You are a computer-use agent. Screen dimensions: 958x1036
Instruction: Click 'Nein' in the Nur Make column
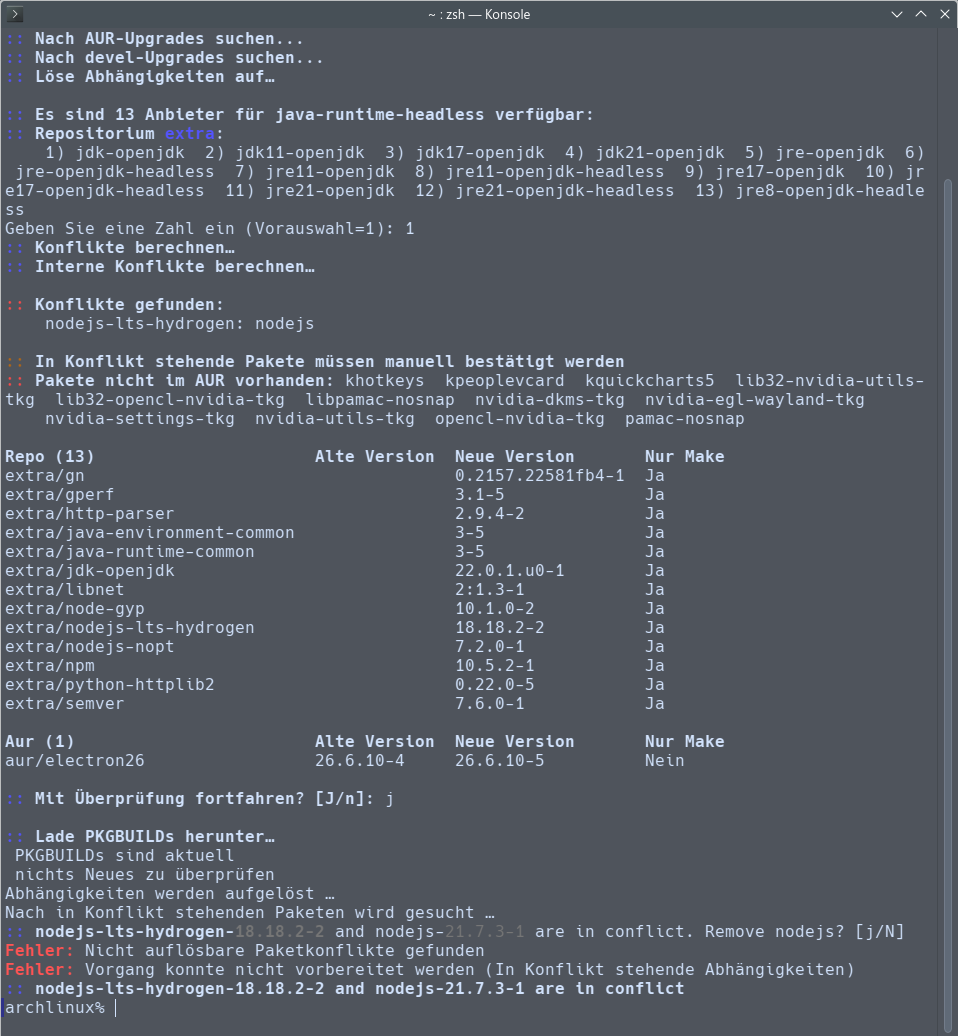pos(664,760)
